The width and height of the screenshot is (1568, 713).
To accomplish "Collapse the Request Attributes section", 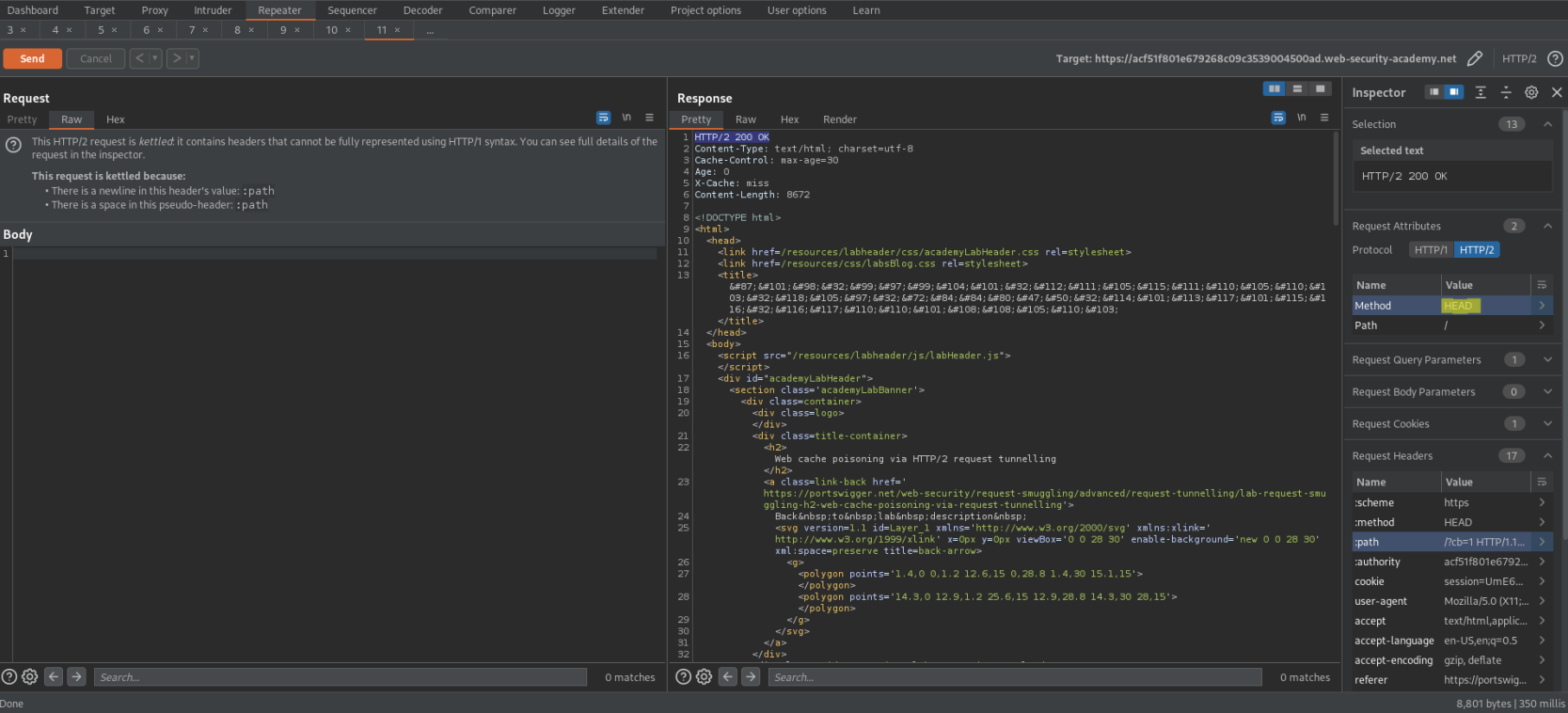I will [1547, 226].
